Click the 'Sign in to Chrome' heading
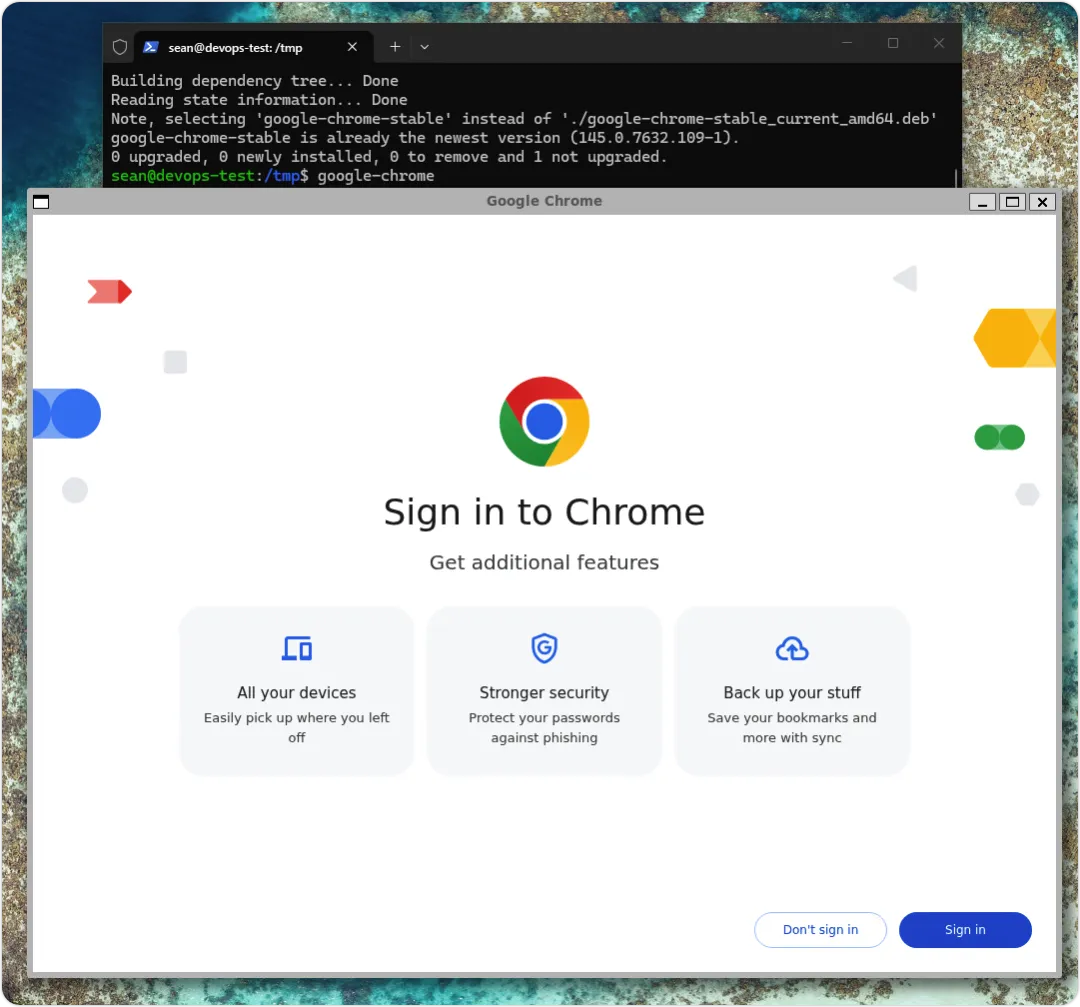Screen dimensions: 1080x1007 pos(543,512)
